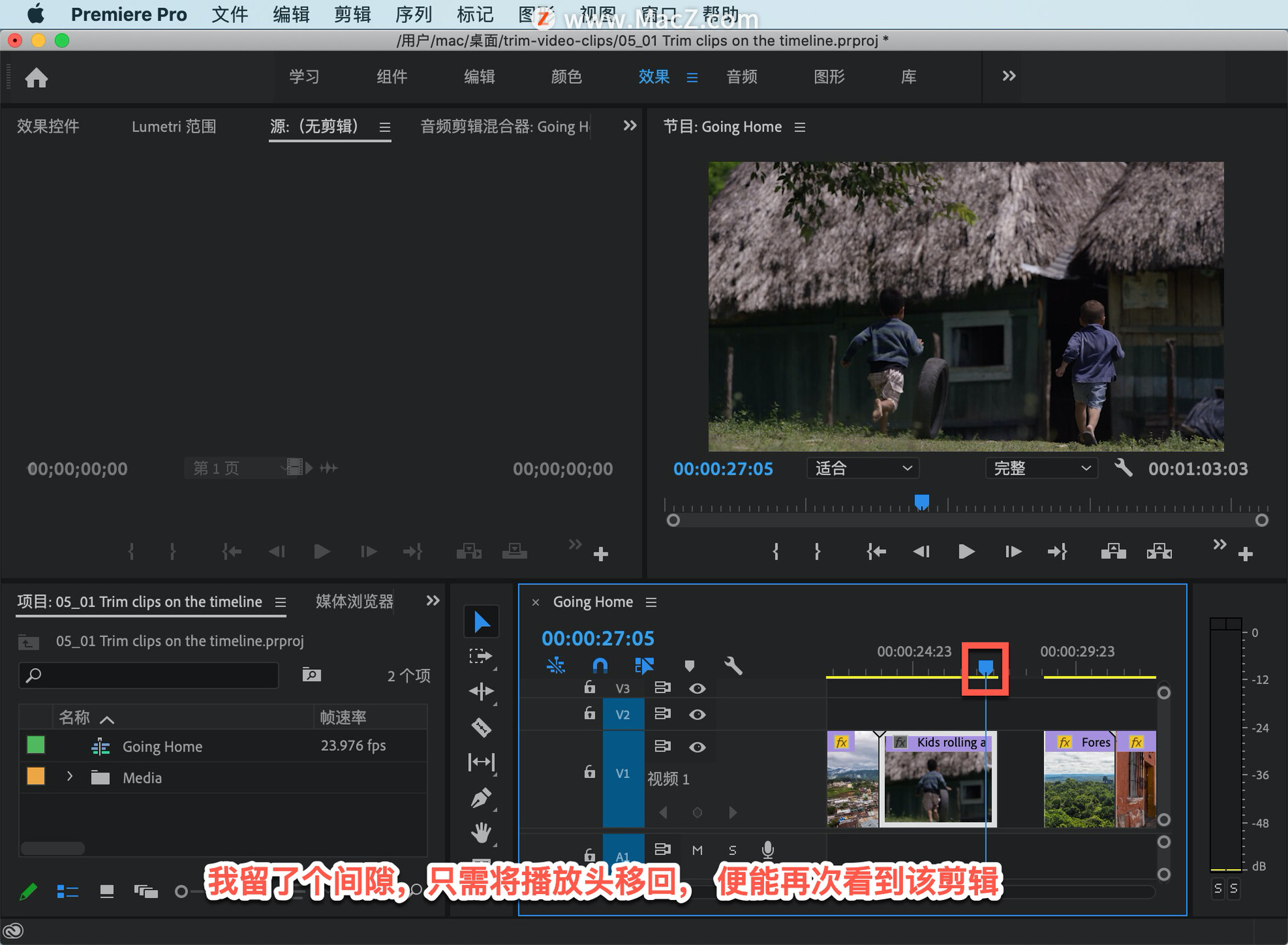Open the 完整 playback resolution dropdown
Viewport: 1288px width, 945px height.
click(x=1040, y=468)
